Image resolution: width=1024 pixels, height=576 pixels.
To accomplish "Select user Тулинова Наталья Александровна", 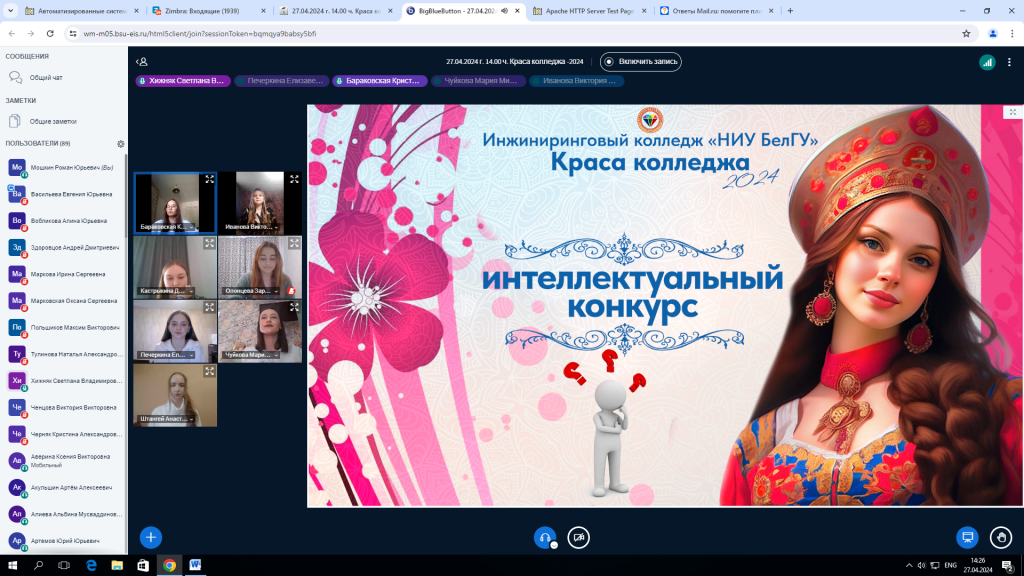I will tap(64, 354).
